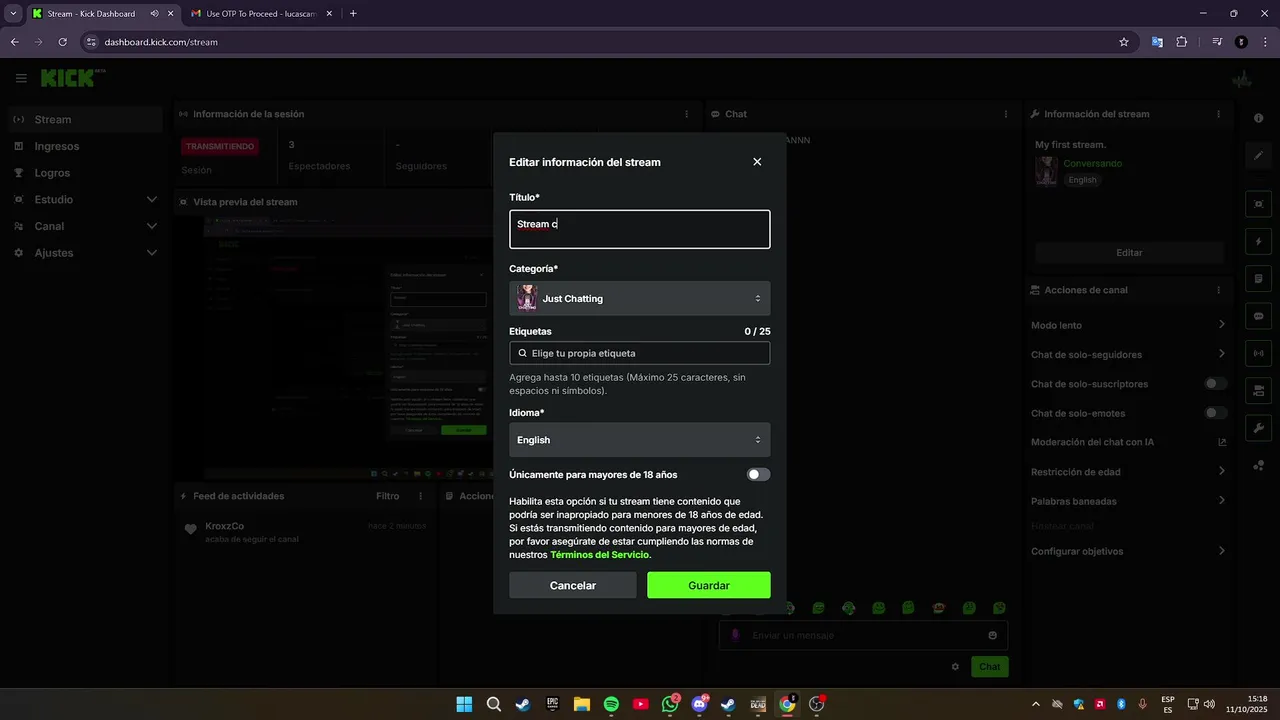1280x720 pixels.
Task: Go back in the browser
Action: [x=14, y=42]
